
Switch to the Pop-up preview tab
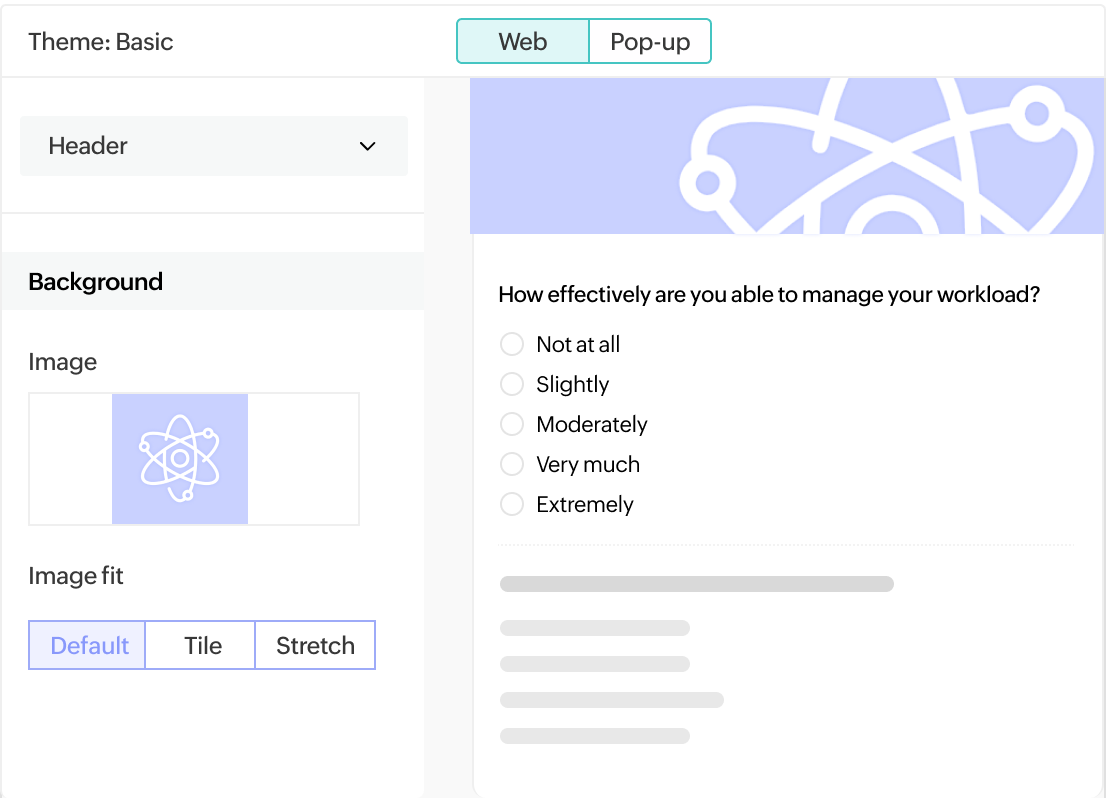pyautogui.click(x=650, y=42)
